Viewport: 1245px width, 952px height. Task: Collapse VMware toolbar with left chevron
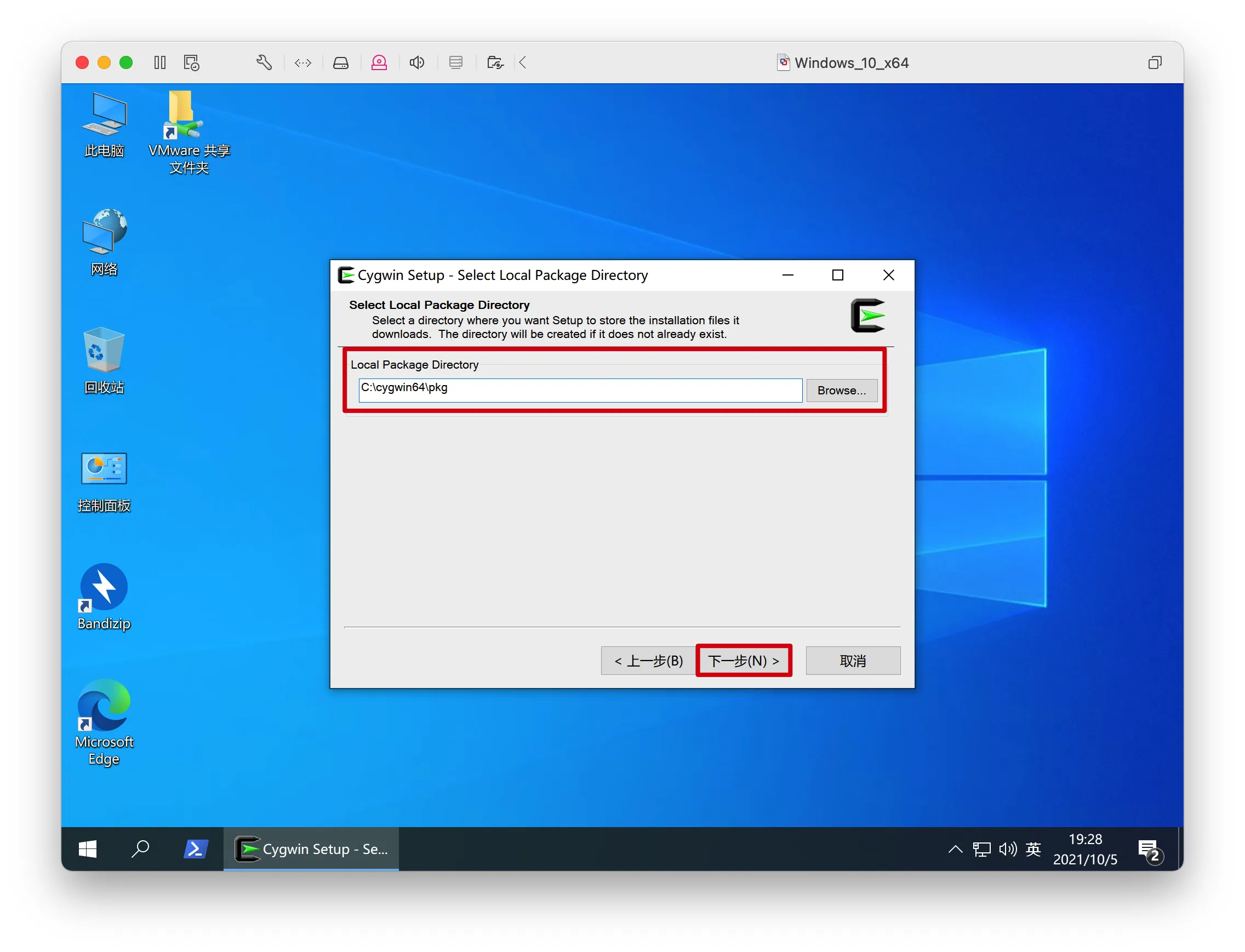click(523, 62)
